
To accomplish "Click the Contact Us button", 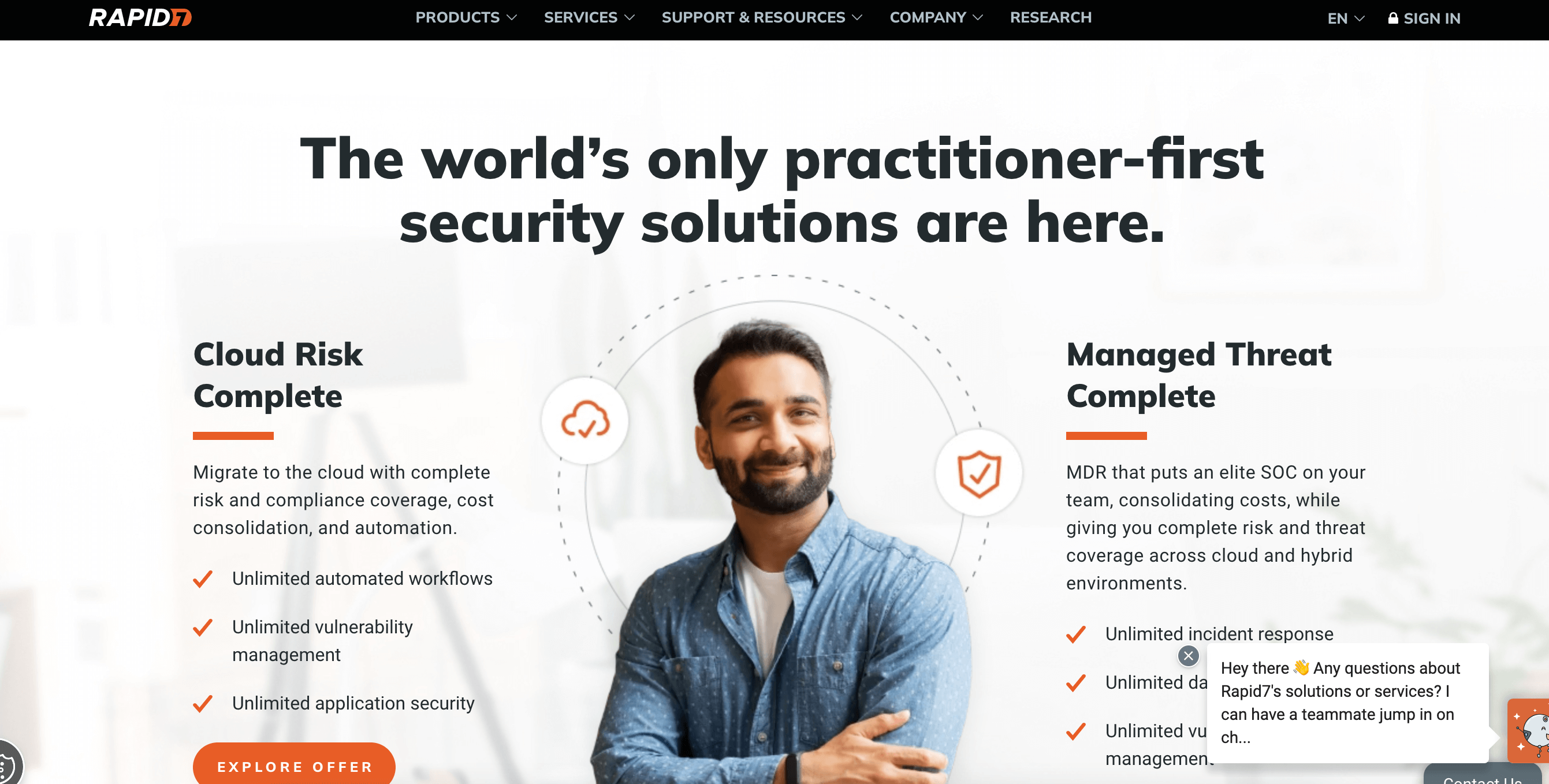I will pyautogui.click(x=1482, y=775).
